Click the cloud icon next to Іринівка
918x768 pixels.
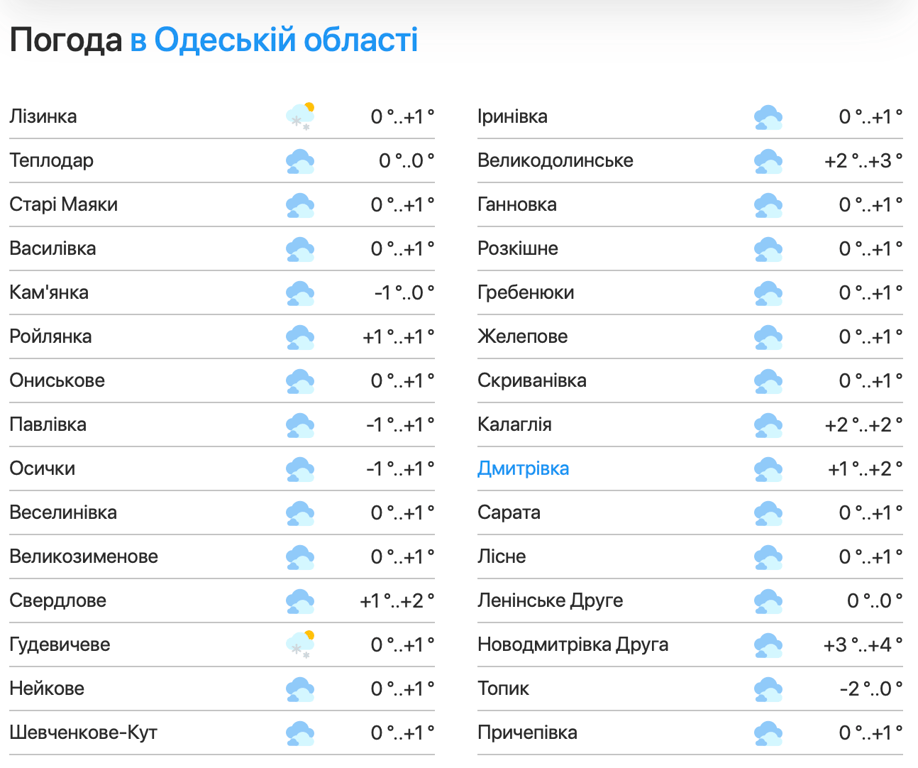(x=768, y=117)
